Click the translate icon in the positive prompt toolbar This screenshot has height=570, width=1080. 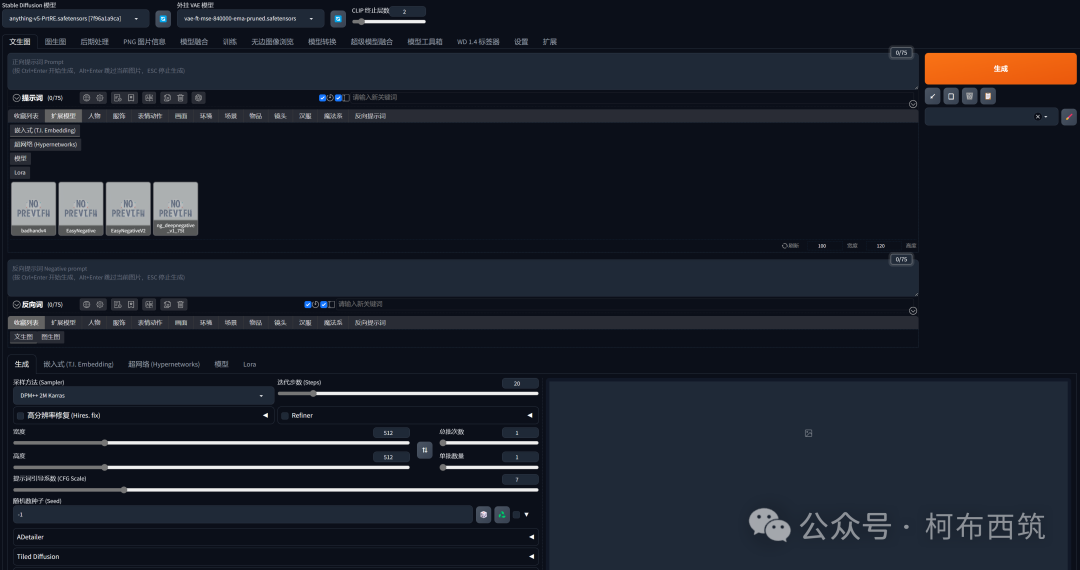[149, 98]
